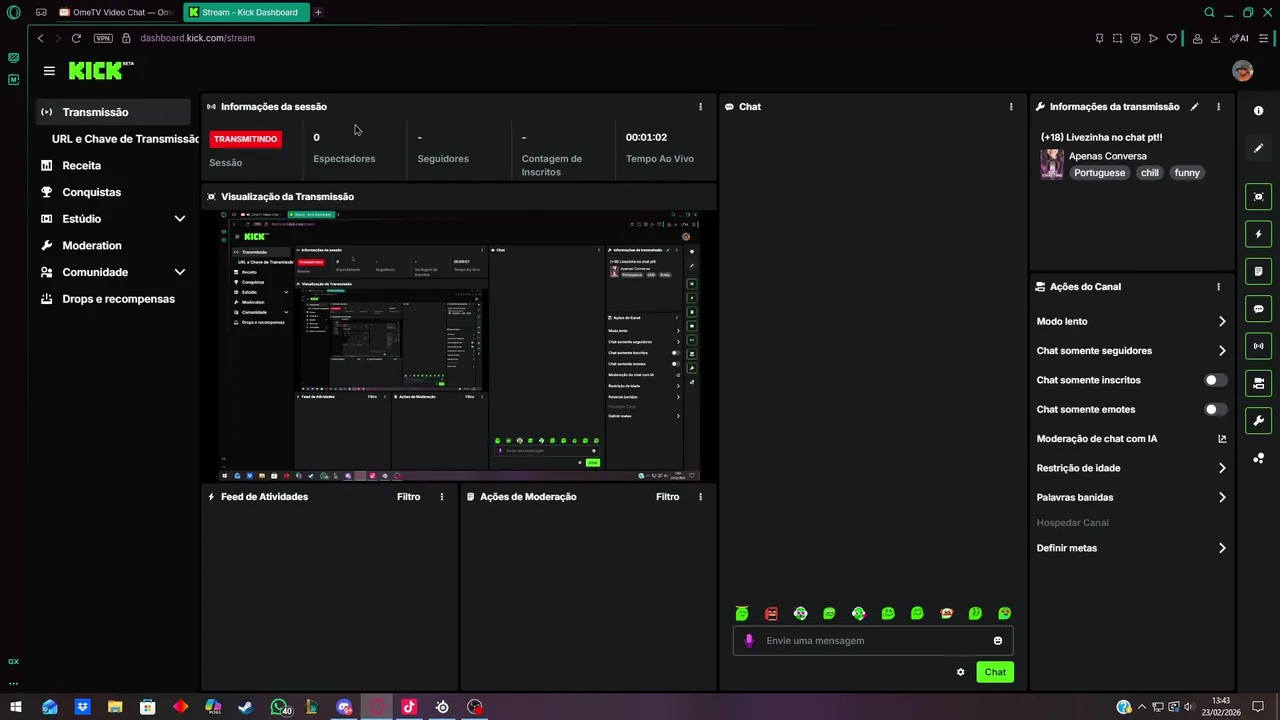Open URL e Chave de Transmissão page
The width and height of the screenshot is (1280, 720).
[x=125, y=139]
